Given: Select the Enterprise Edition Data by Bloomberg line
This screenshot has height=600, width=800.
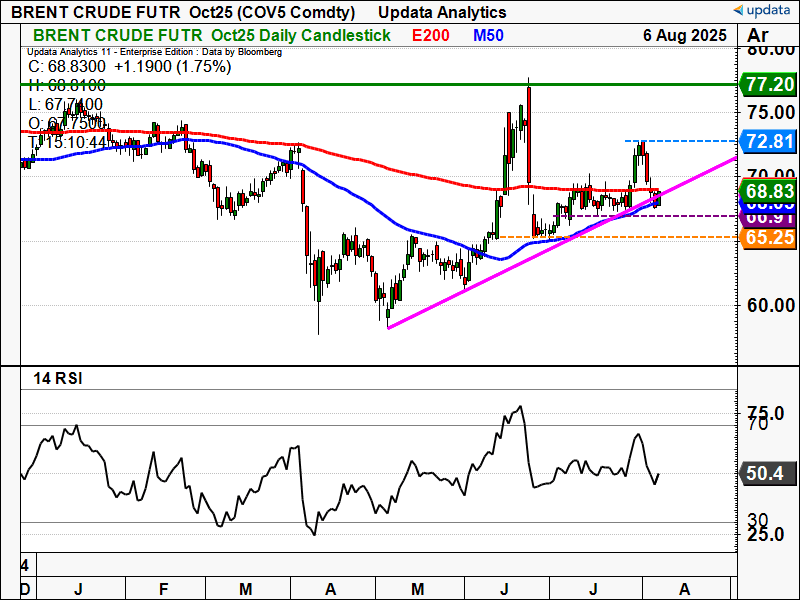Looking at the screenshot, I should tap(155, 52).
